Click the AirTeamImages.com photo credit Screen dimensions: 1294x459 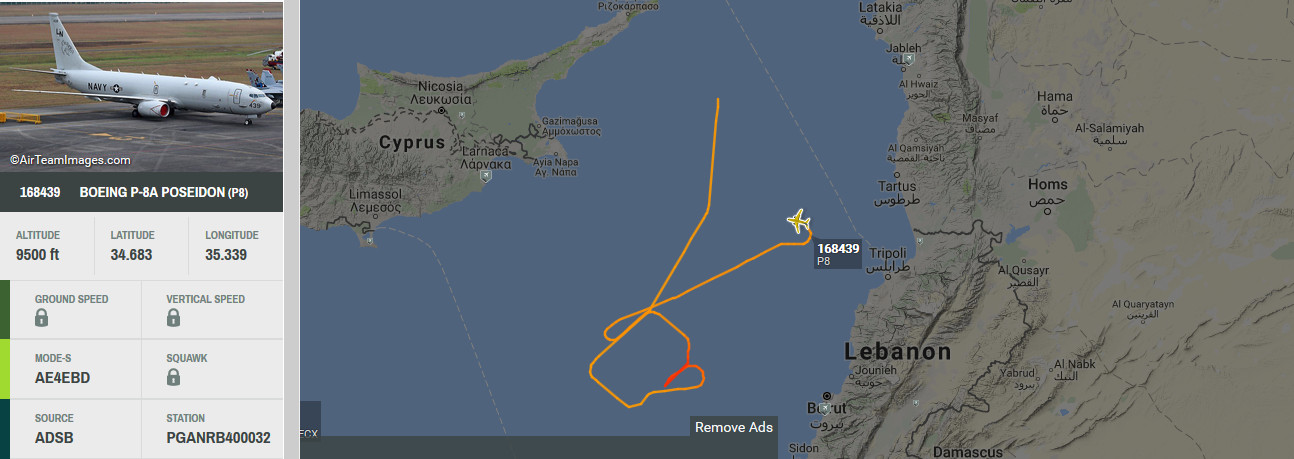click(70, 160)
